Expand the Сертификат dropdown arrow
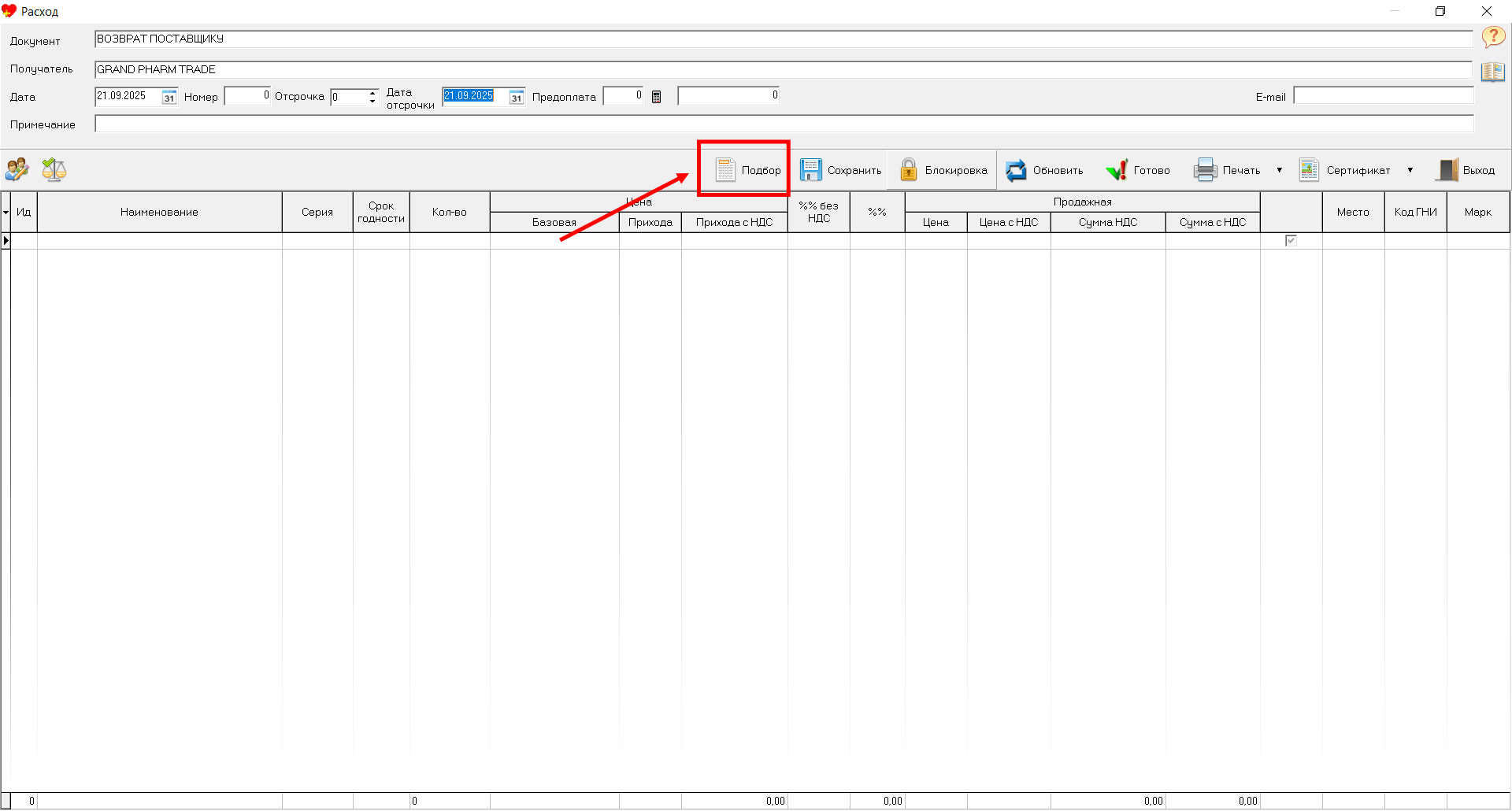This screenshot has width=1512, height=811. 1410,170
